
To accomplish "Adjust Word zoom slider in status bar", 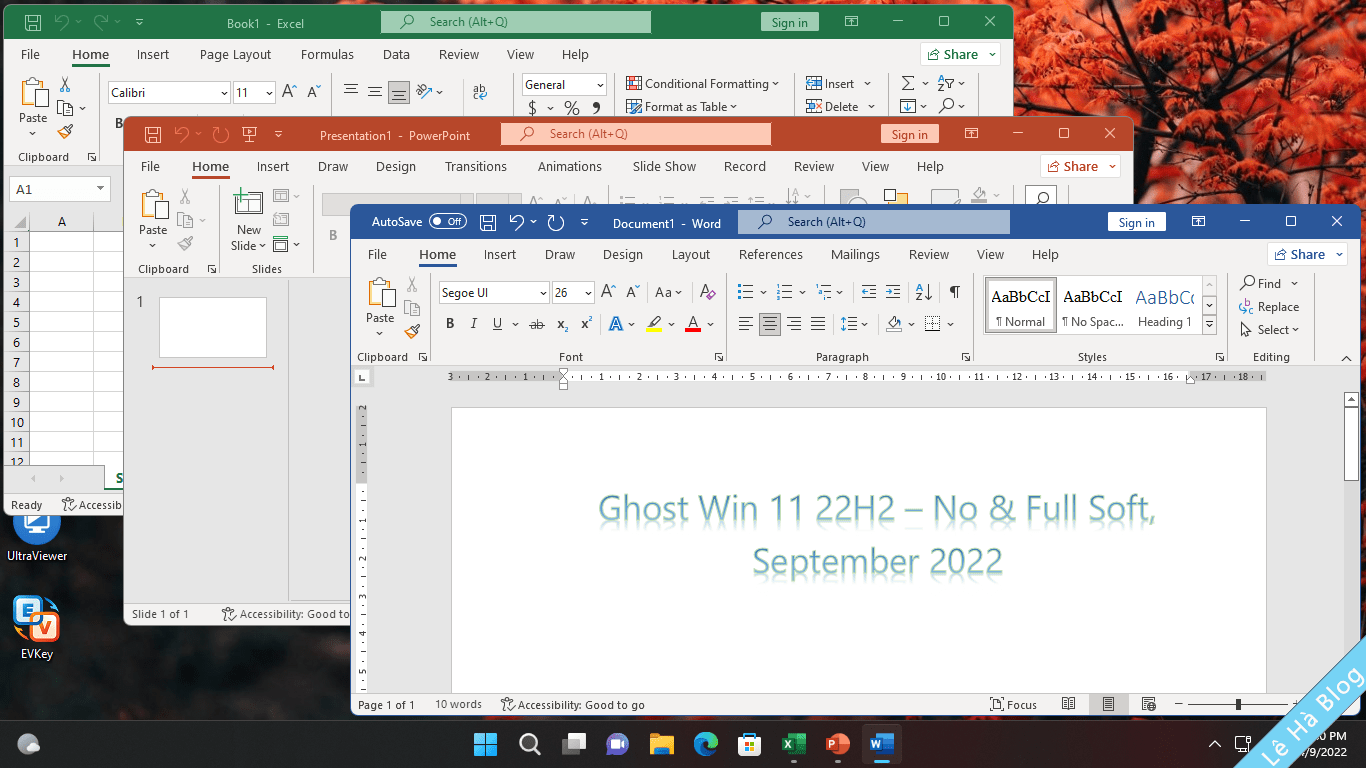I will click(x=1238, y=704).
